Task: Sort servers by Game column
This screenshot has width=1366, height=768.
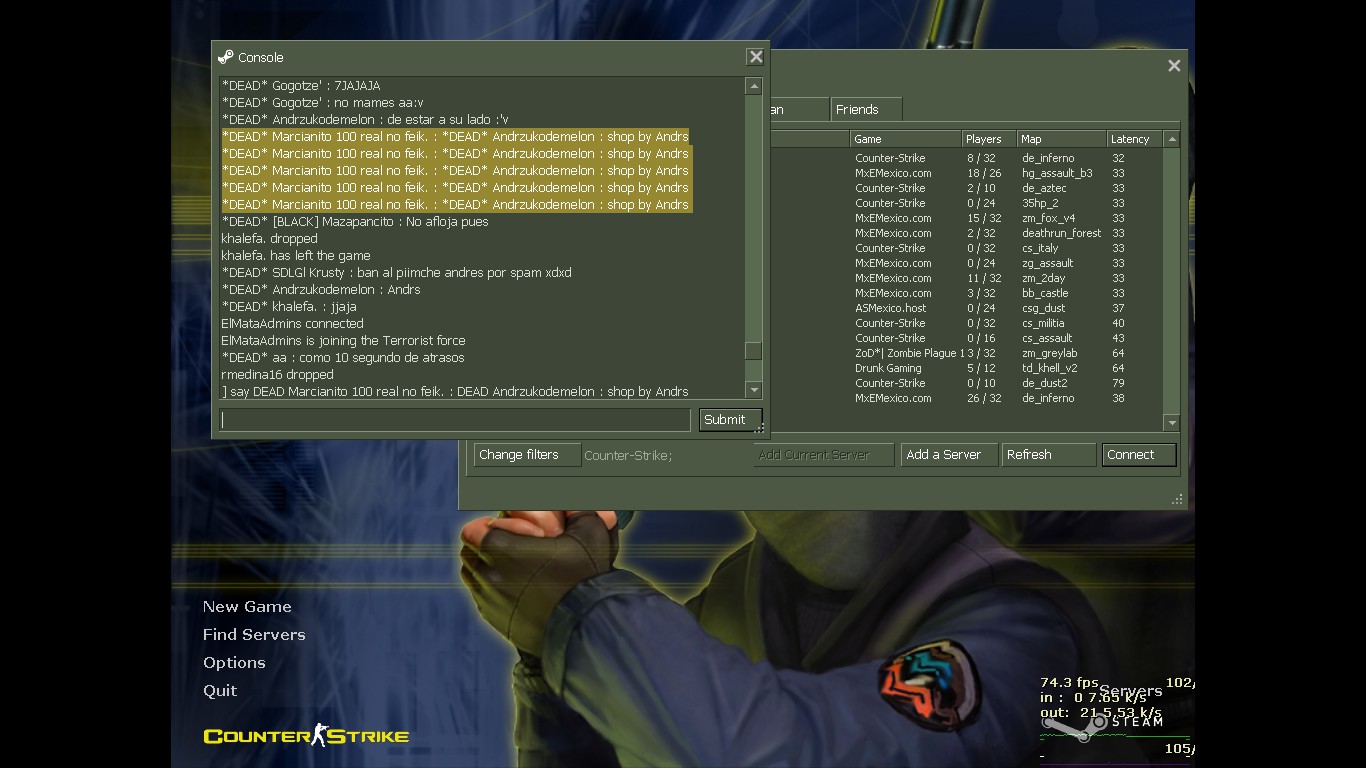Action: 905,139
